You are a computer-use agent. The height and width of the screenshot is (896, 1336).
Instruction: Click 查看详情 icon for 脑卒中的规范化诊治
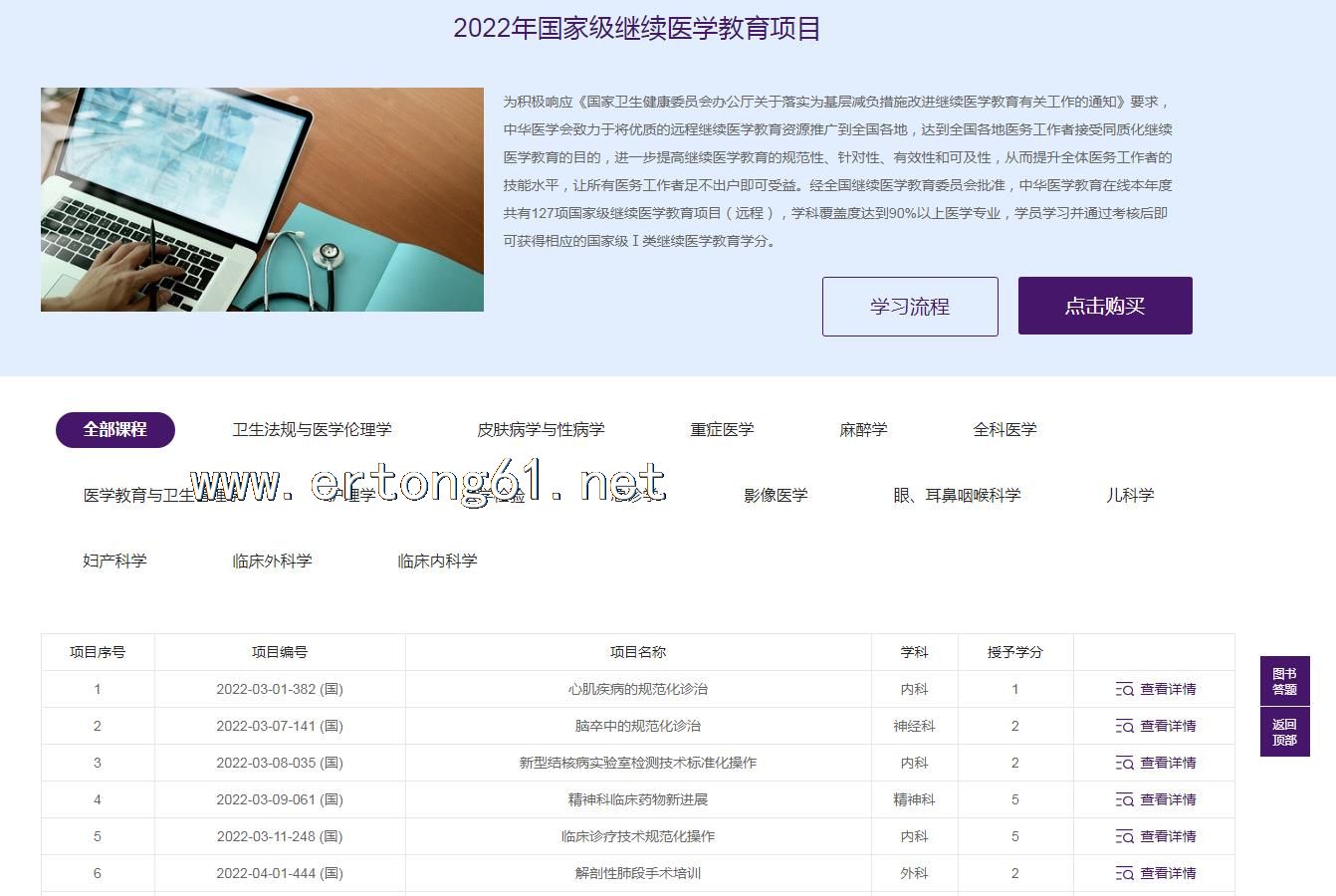(x=1125, y=726)
